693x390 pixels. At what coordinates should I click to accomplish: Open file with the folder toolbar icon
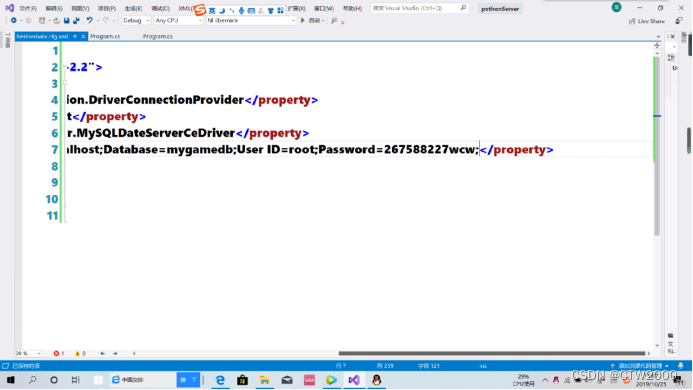tap(57, 20)
